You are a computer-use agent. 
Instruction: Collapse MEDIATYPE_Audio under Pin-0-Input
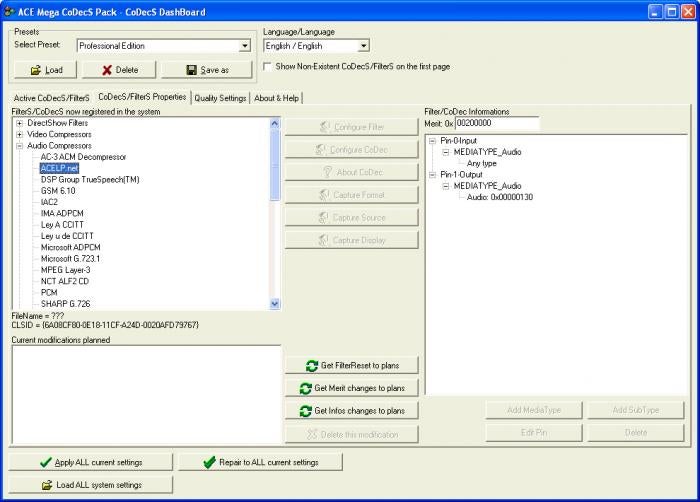pos(446,152)
